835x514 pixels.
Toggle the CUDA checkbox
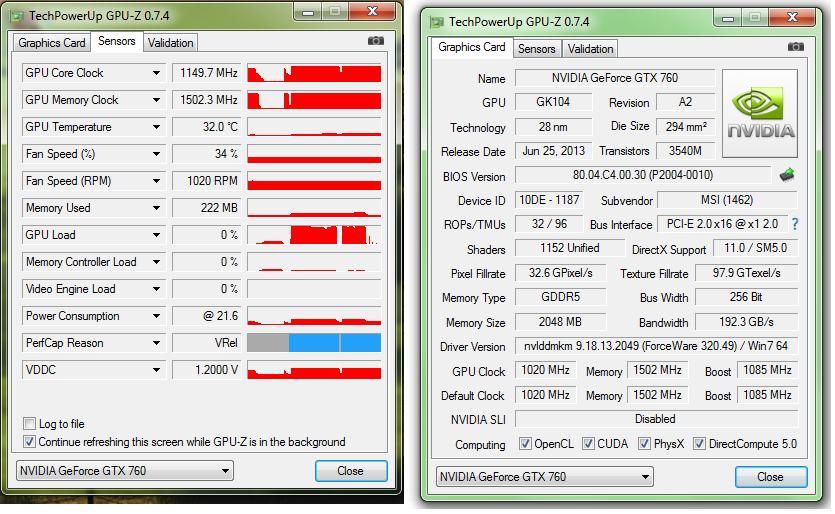pos(588,444)
